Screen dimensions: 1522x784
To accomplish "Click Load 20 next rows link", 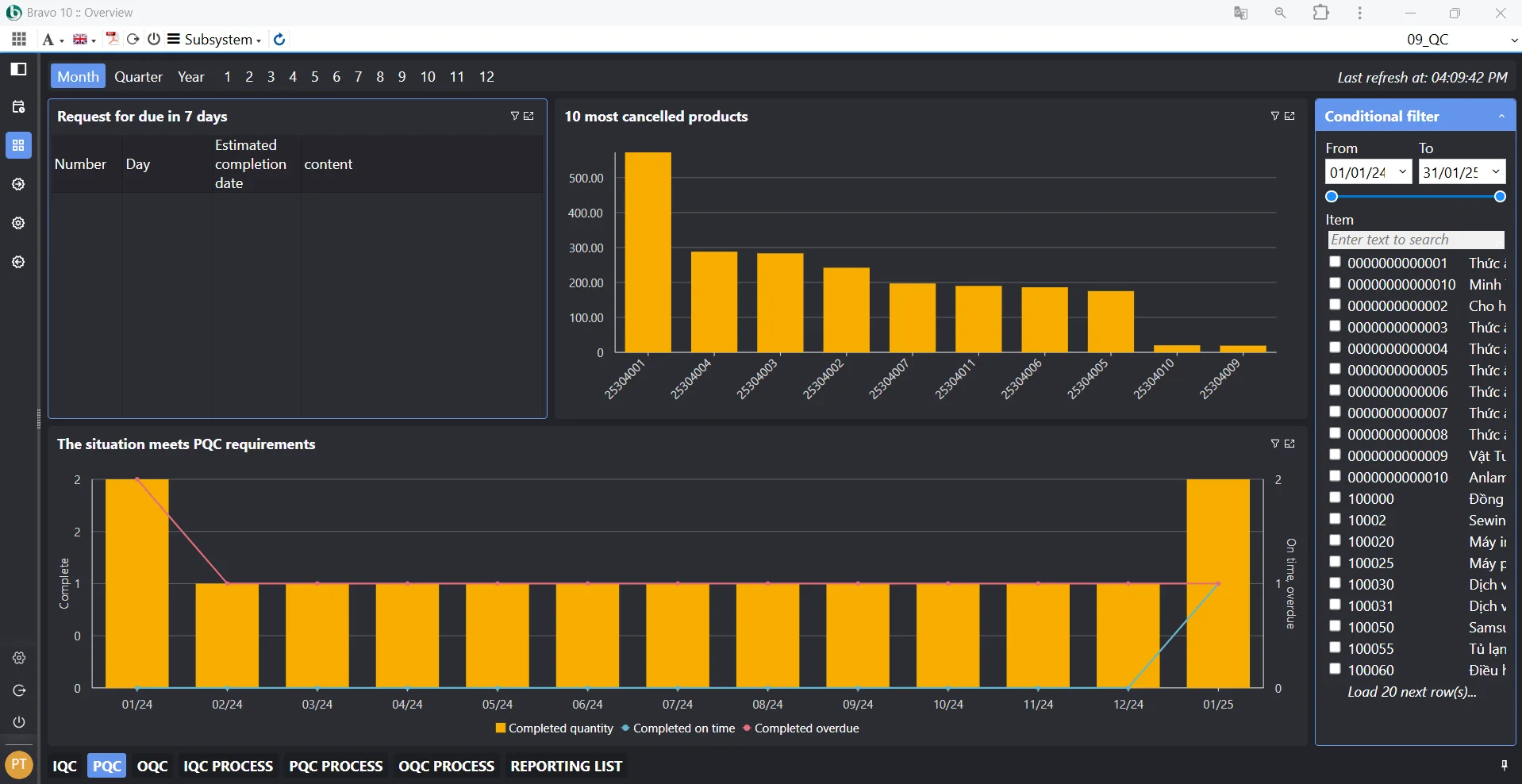I will point(1412,692).
